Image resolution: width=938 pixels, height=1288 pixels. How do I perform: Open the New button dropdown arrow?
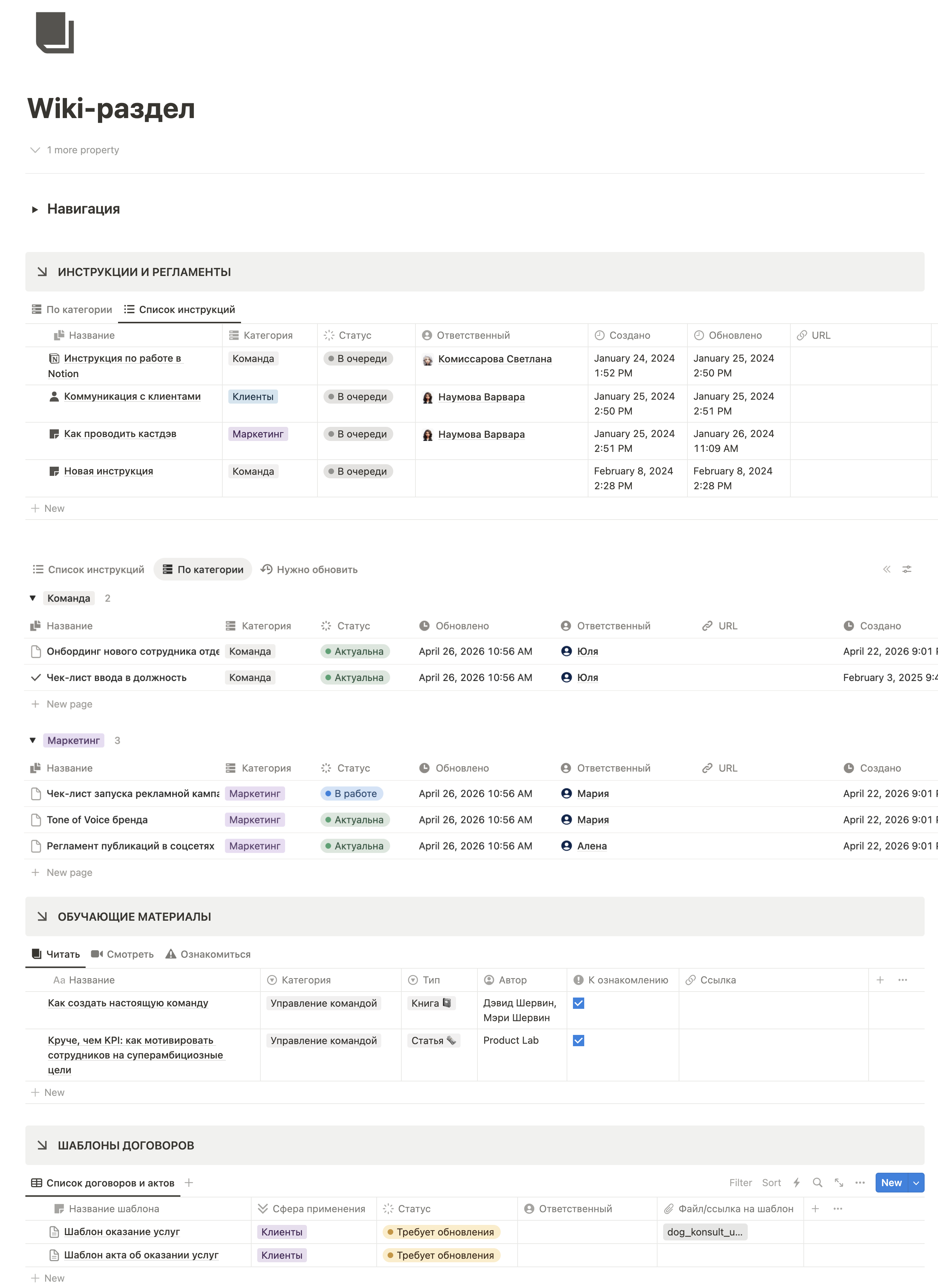917,1182
